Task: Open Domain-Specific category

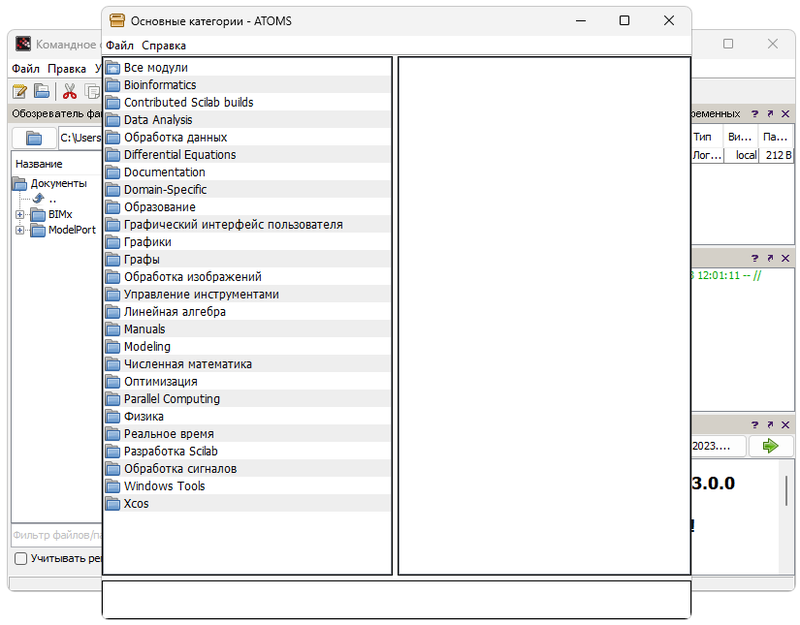Action: 247,189
